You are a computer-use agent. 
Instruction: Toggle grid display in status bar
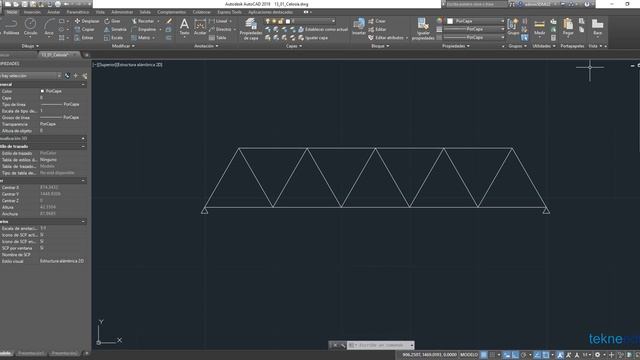484,355
